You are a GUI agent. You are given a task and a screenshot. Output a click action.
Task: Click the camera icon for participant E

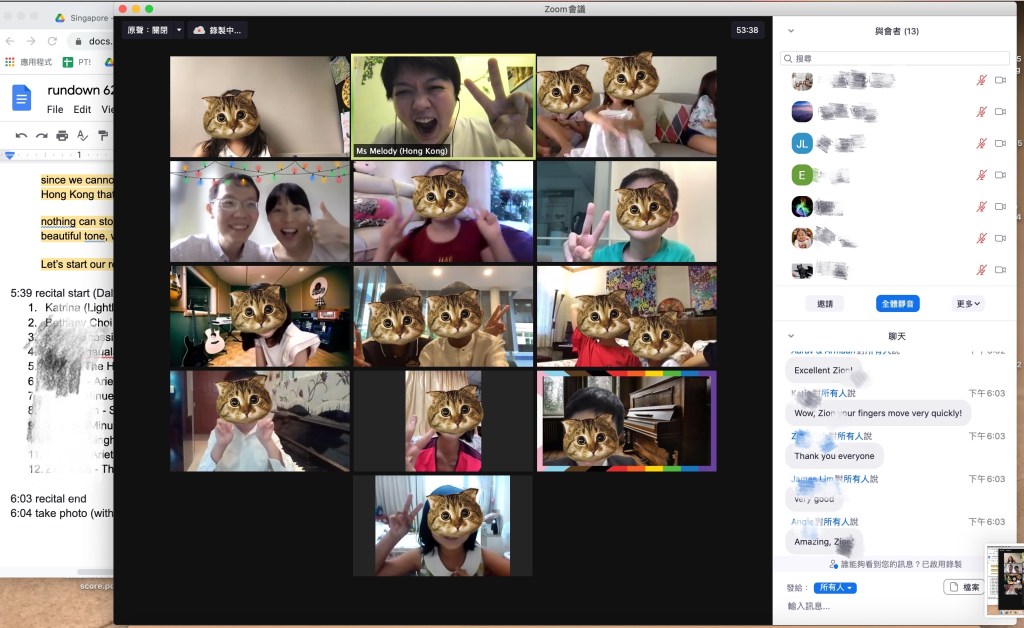pos(999,175)
